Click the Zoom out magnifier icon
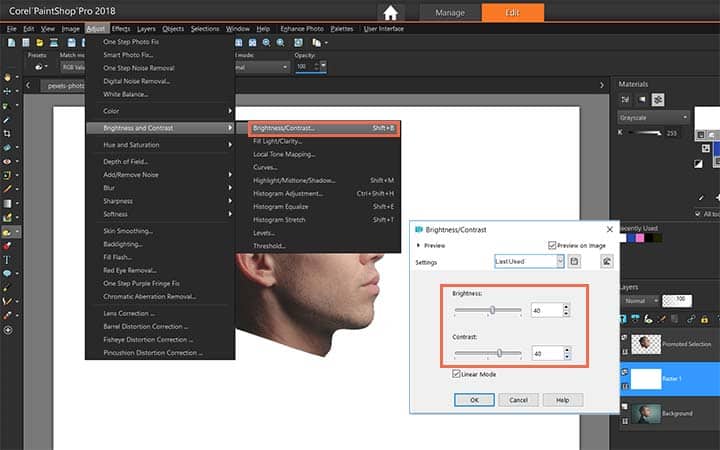This screenshot has width=720, height=450. (x=266, y=43)
